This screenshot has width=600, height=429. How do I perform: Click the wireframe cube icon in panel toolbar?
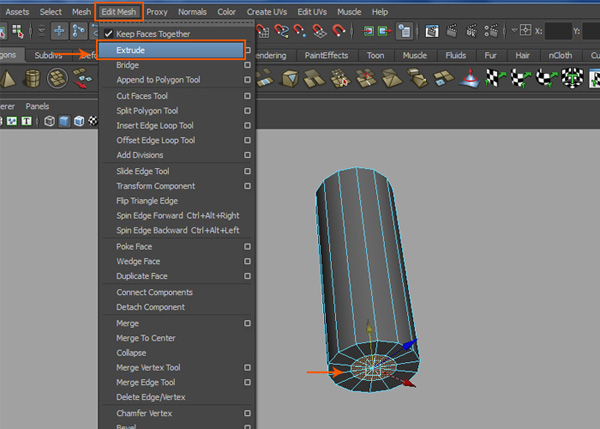coord(49,122)
